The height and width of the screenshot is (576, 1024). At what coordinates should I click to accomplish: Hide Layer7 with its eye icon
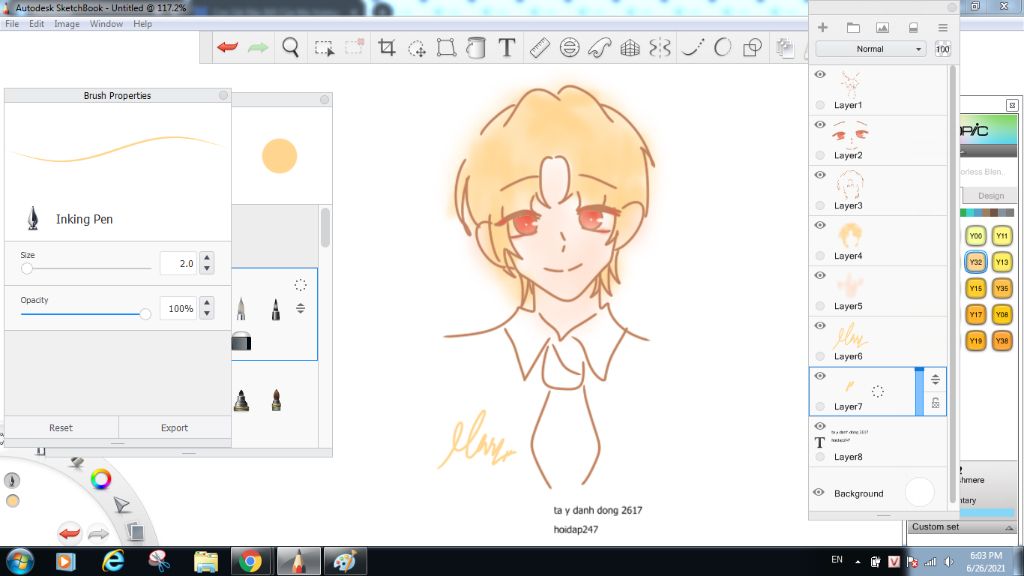coord(820,376)
